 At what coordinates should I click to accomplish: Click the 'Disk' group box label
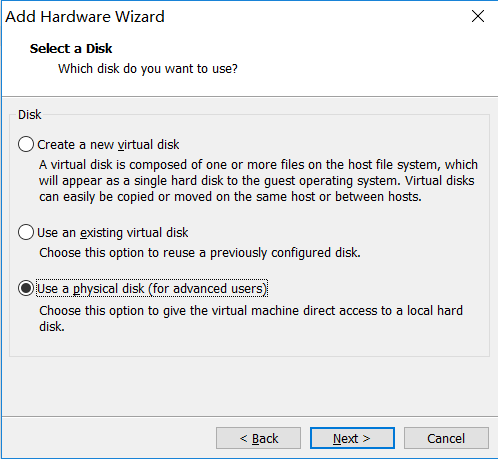(30, 115)
